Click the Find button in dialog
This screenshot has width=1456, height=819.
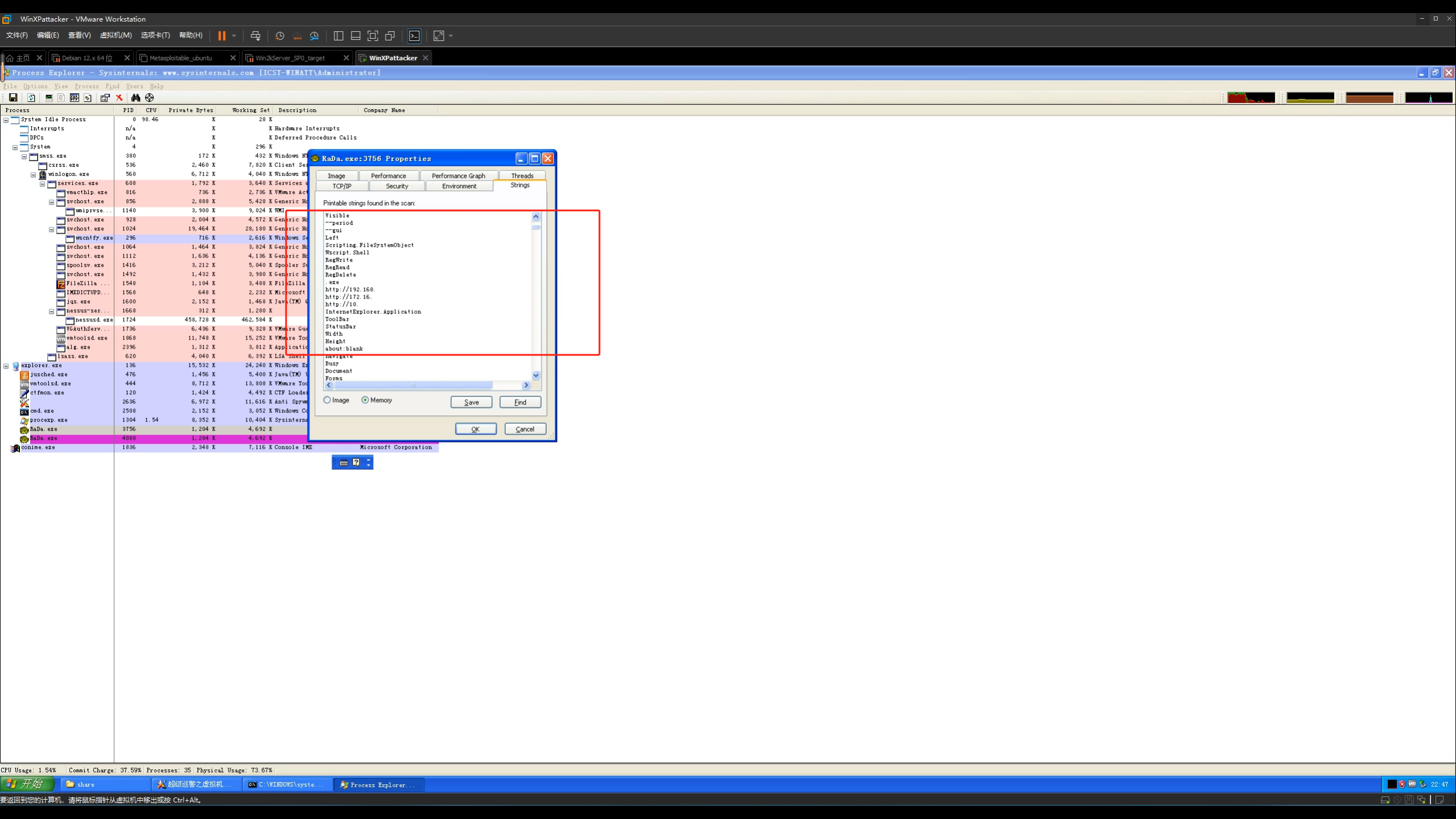coord(520,403)
